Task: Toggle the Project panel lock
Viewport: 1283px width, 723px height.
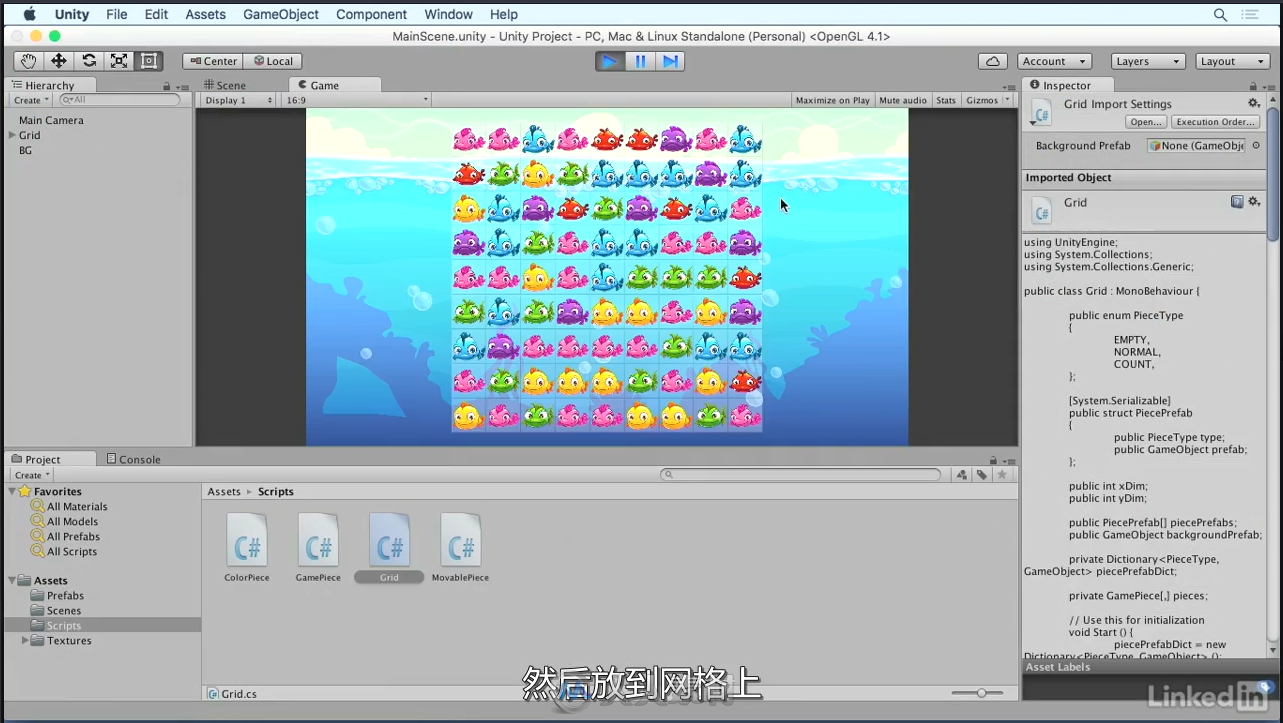Action: [x=992, y=460]
